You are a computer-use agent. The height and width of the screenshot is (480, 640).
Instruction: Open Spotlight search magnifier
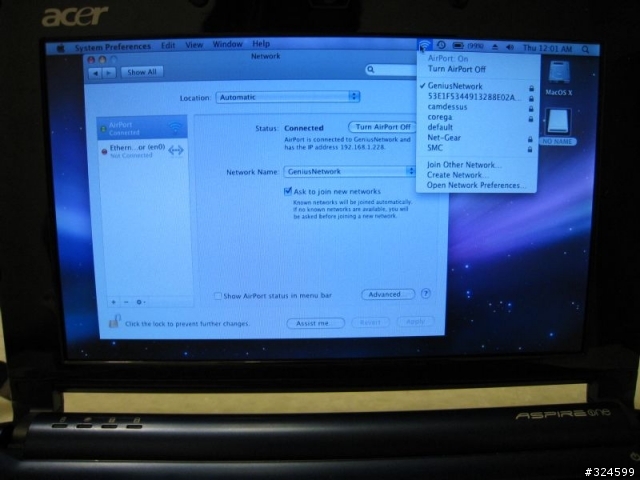tap(585, 49)
